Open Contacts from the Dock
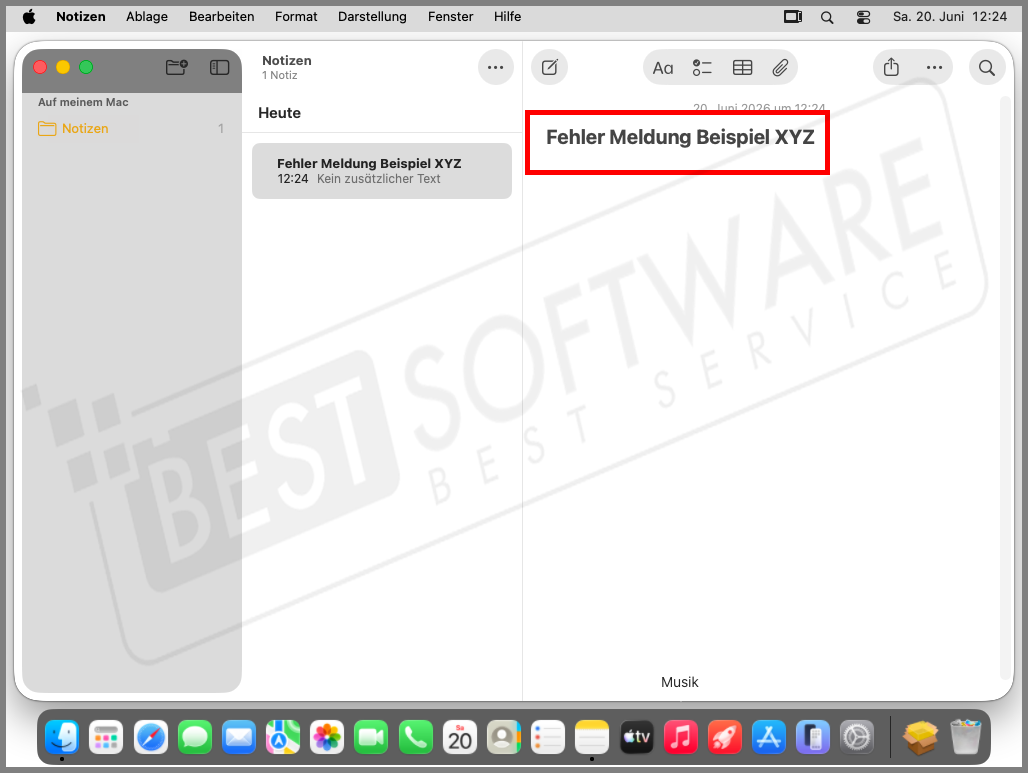The width and height of the screenshot is (1028, 773). tap(504, 737)
